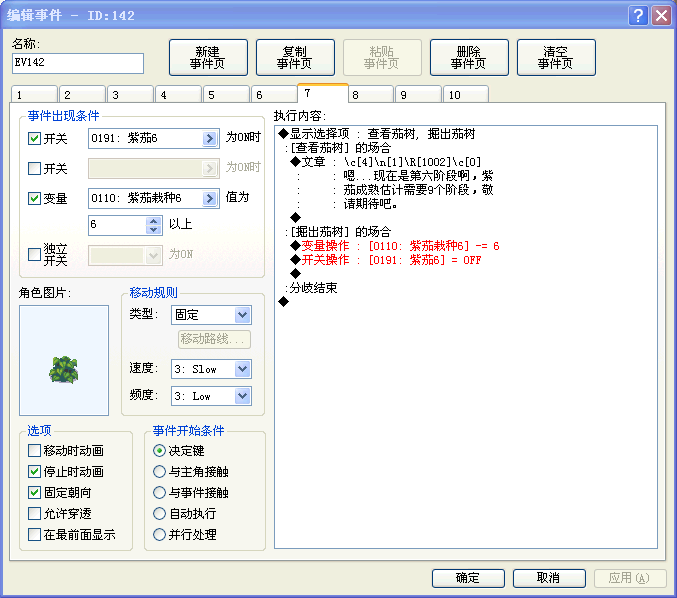Viewport: 677px width, 598px height.
Task: Enable 移动时动画 option
Action: (34, 451)
